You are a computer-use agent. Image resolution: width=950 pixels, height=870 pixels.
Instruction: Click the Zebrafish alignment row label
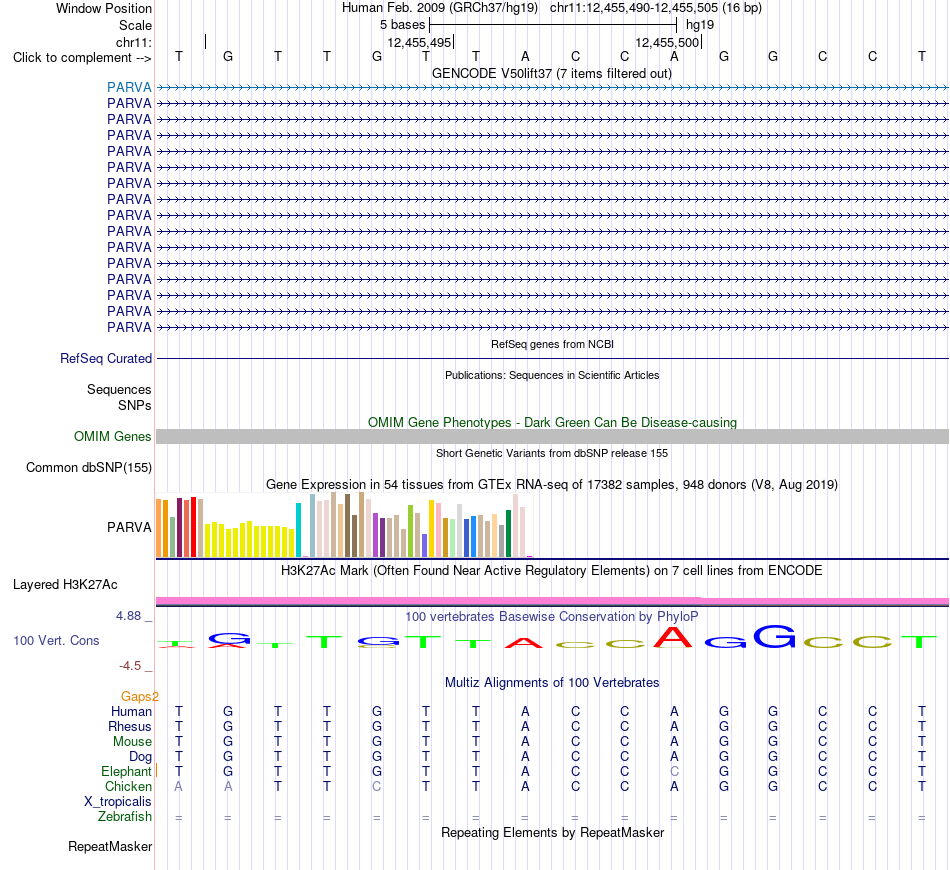125,817
